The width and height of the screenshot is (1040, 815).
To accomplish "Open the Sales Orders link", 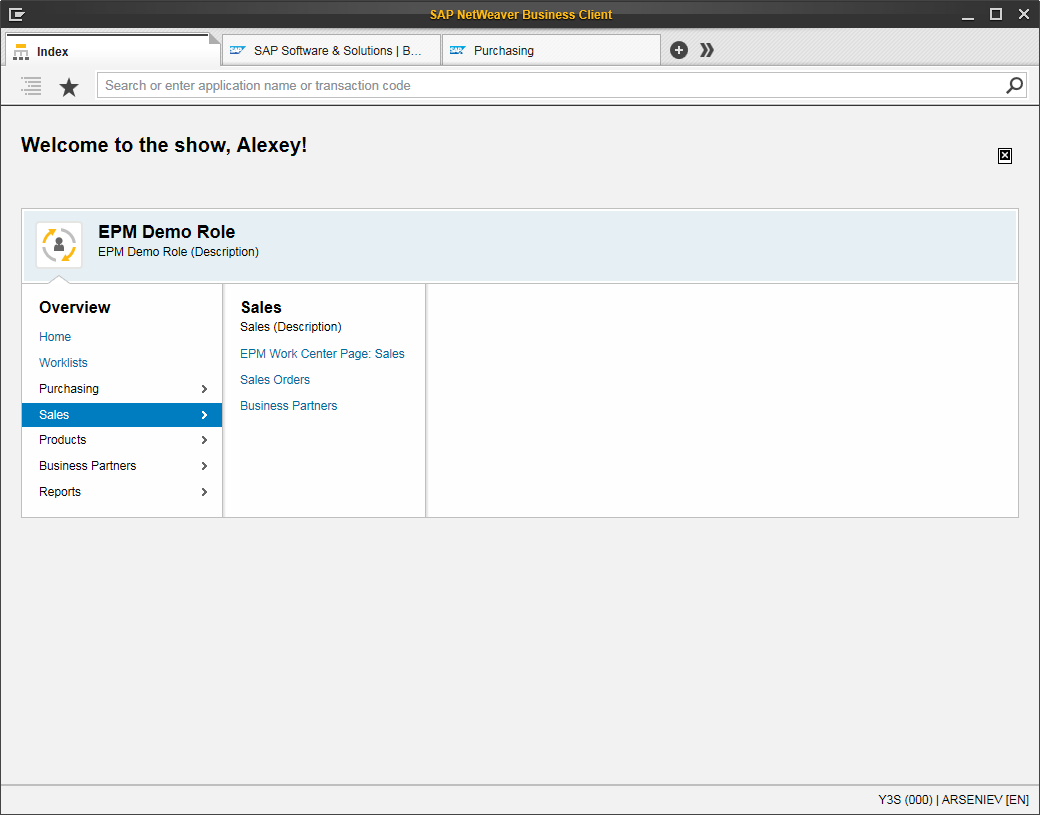I will click(x=275, y=380).
